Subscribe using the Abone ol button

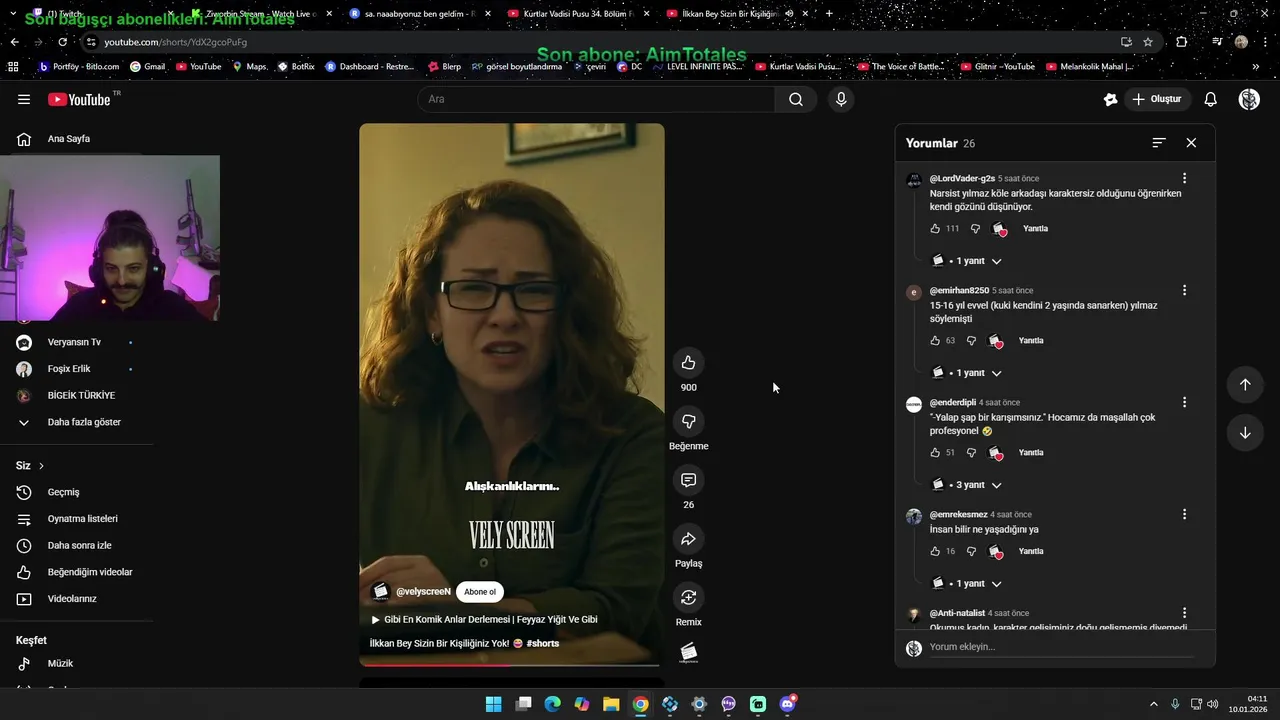pos(480,592)
